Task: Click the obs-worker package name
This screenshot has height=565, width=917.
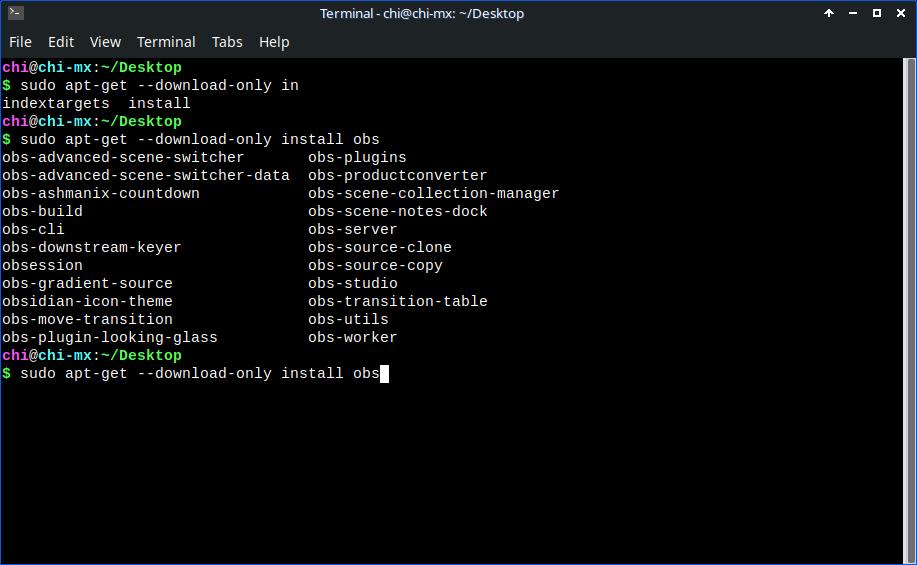Action: (353, 338)
